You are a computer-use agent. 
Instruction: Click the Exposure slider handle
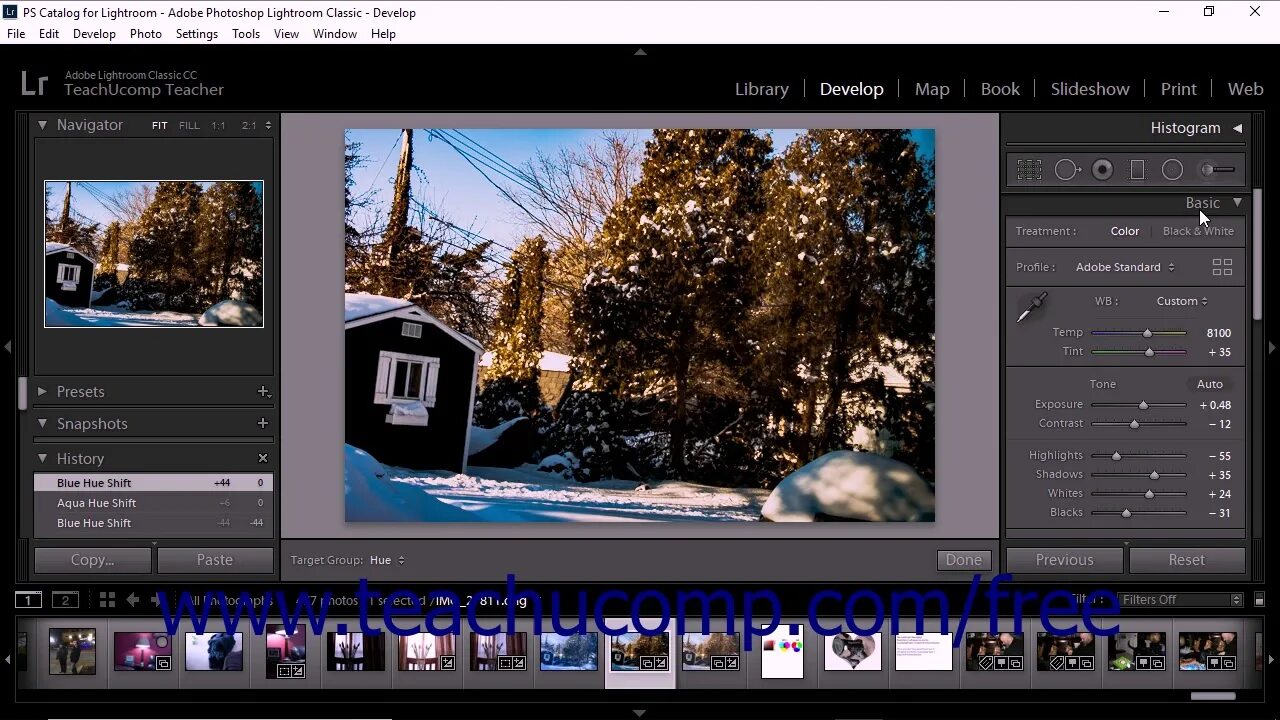pos(1143,405)
